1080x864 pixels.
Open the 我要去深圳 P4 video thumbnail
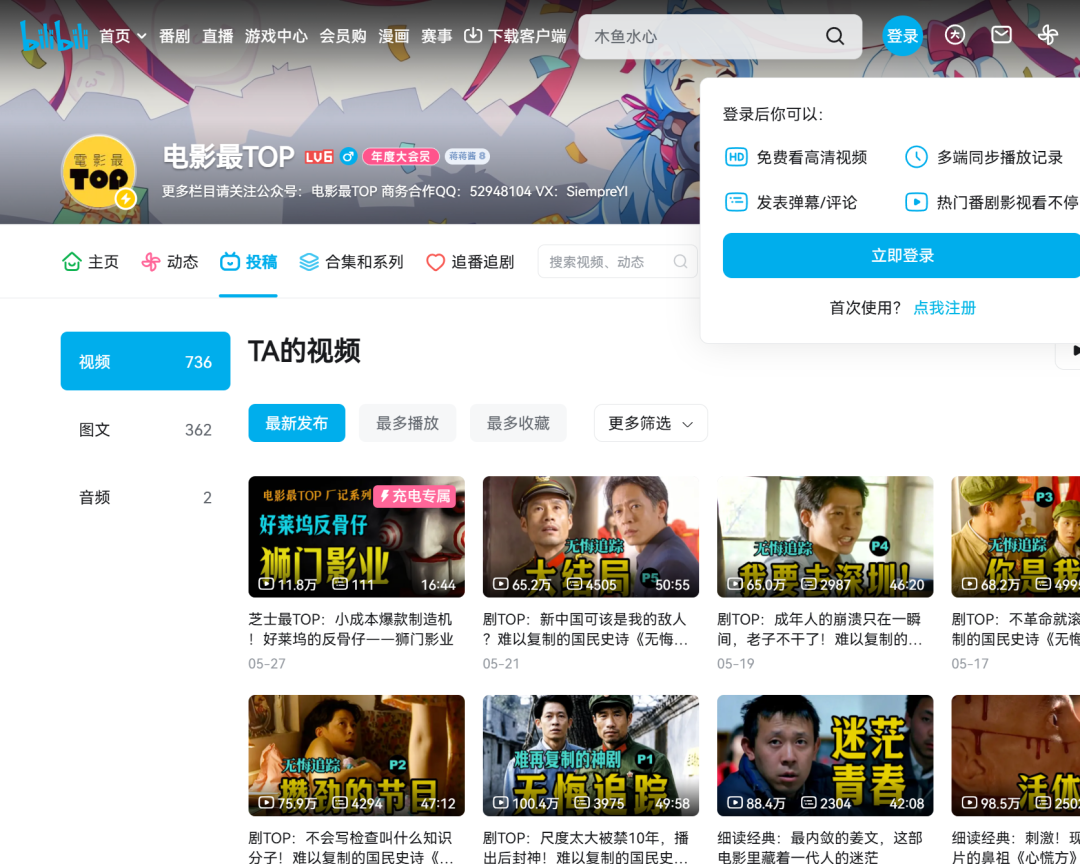[825, 537]
